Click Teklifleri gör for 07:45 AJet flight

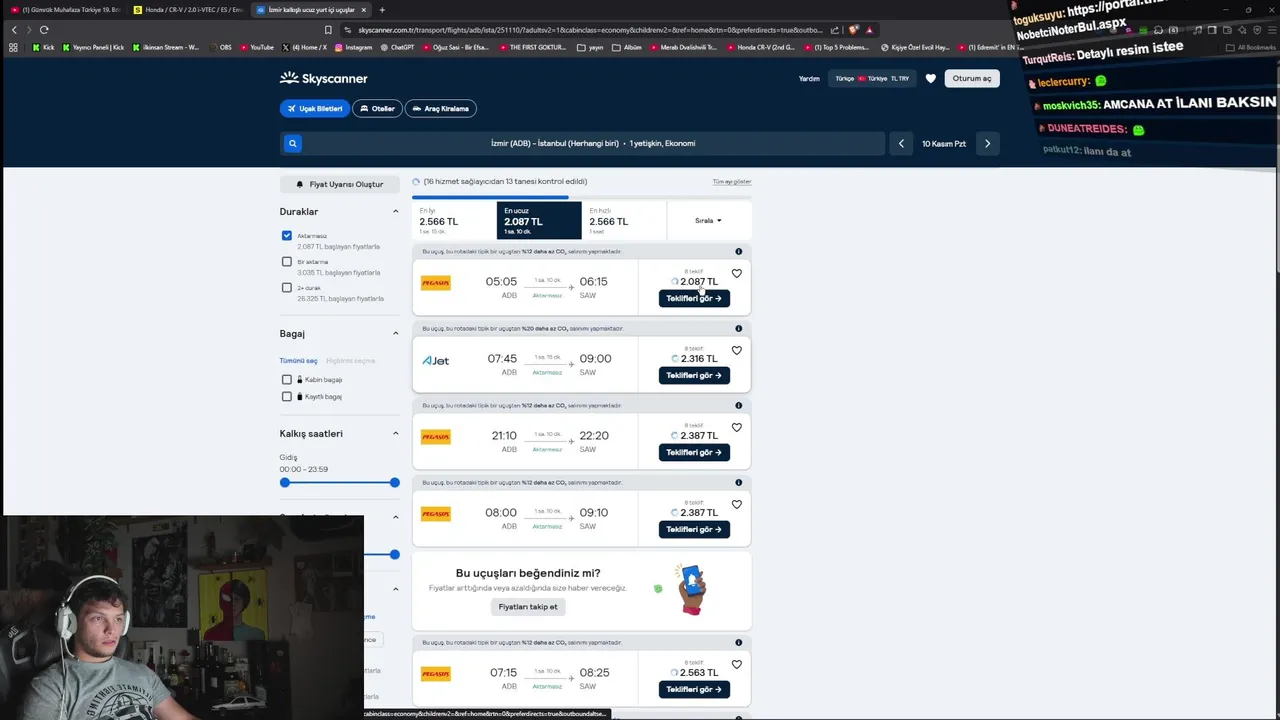pos(694,375)
